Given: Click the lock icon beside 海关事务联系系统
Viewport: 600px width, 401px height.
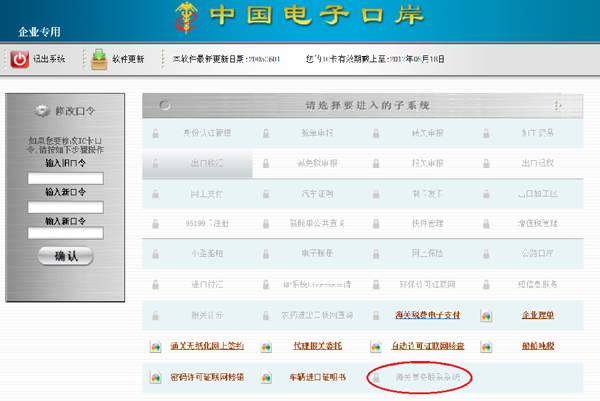Looking at the screenshot, I should 376,378.
